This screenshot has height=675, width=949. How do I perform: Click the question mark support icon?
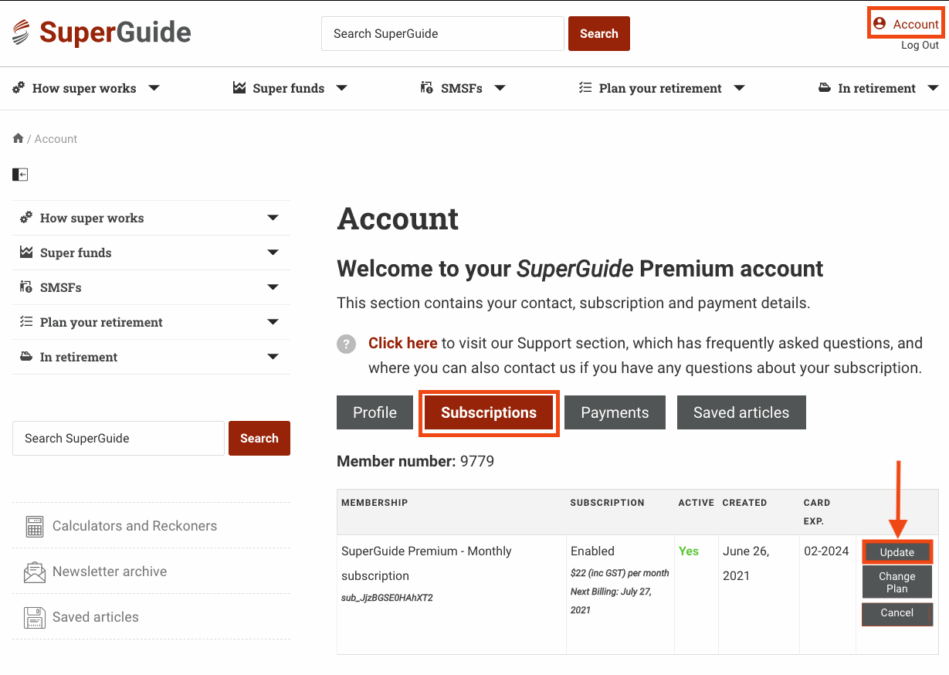(346, 344)
